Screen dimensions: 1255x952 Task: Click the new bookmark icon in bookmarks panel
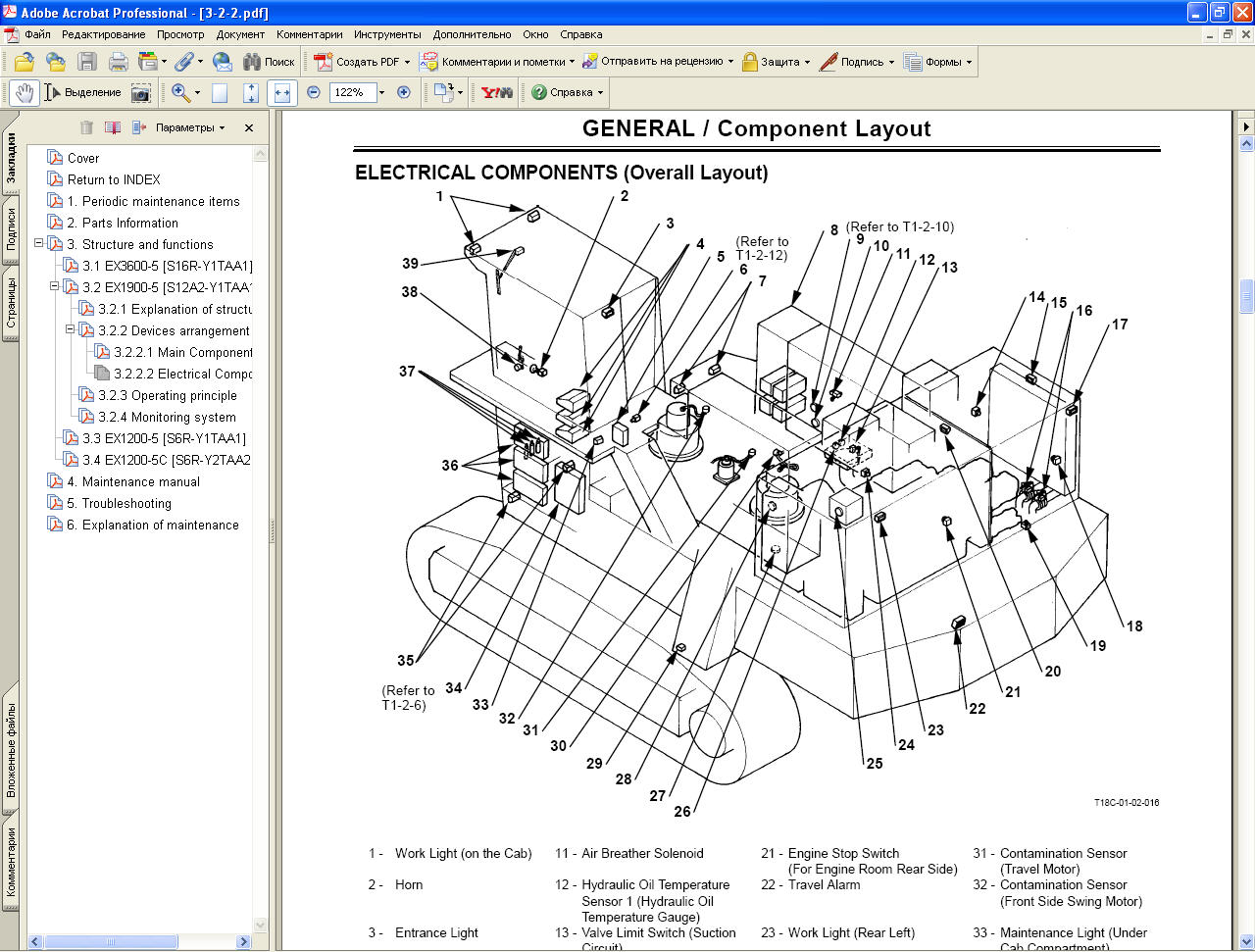pyautogui.click(x=113, y=127)
